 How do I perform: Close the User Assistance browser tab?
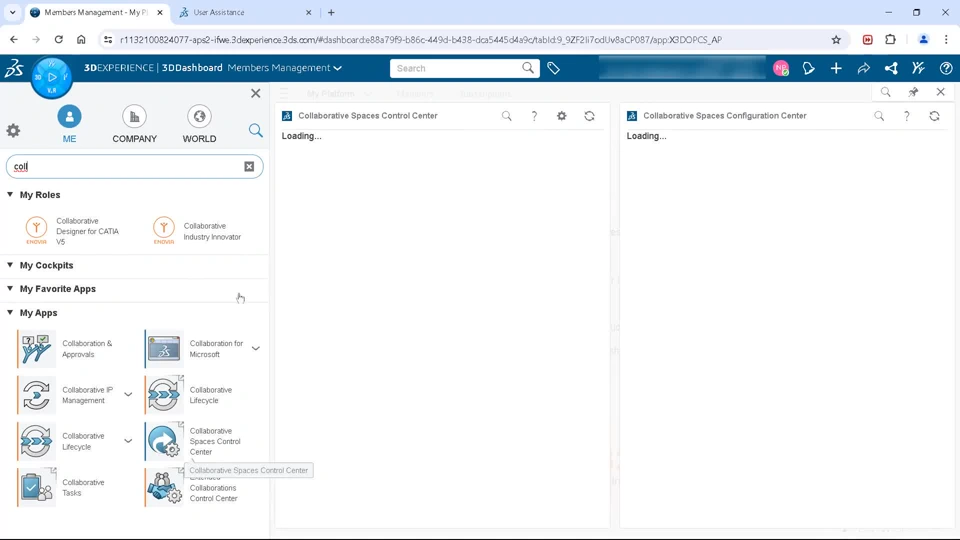point(309,12)
